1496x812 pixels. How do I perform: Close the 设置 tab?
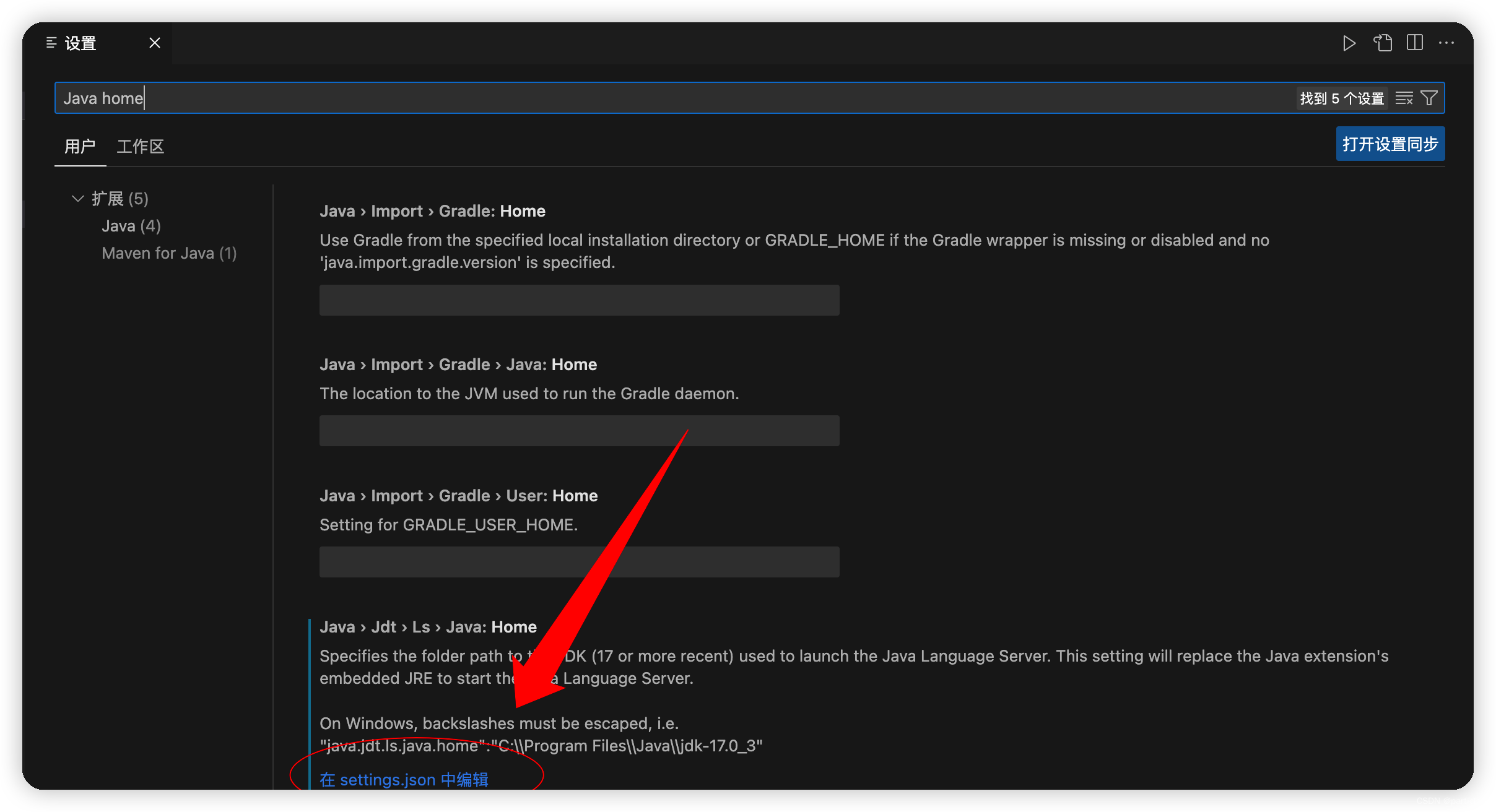click(x=155, y=43)
